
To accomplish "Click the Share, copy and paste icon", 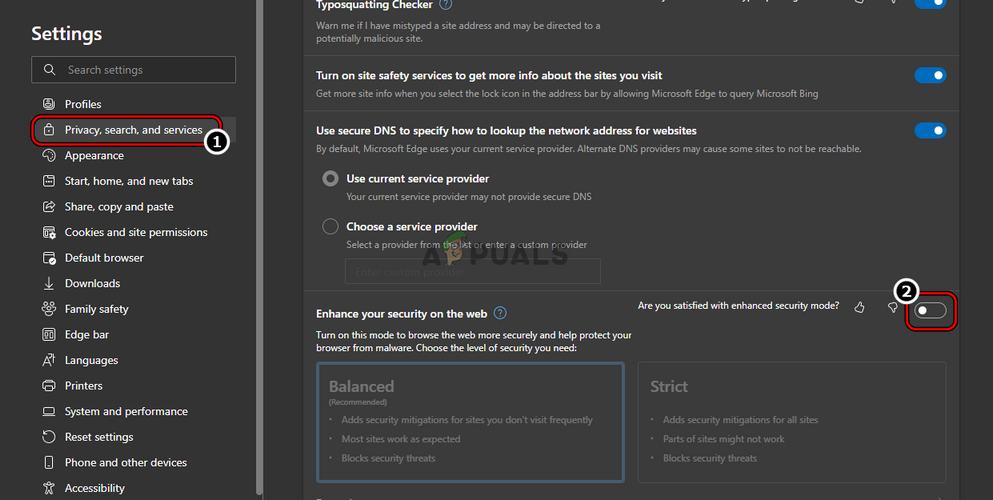I will [x=49, y=206].
